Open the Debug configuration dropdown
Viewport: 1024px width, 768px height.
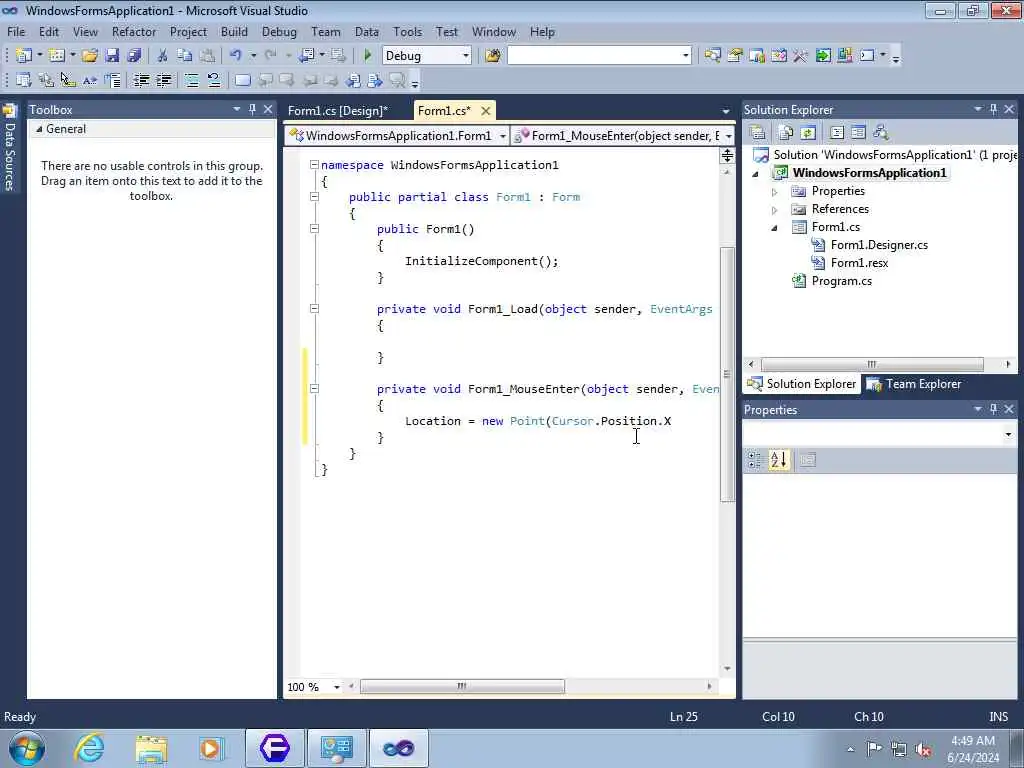(466, 56)
